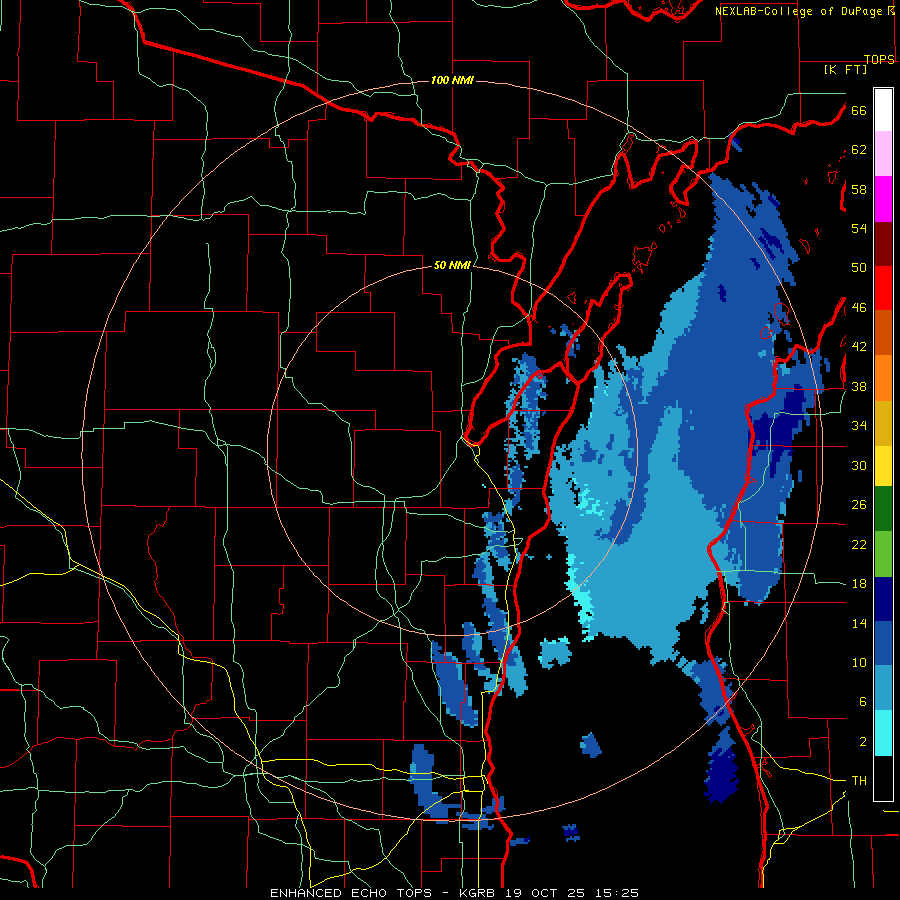900x900 pixels.
Task: Click the "TH" threshold legend label
Action: [859, 781]
